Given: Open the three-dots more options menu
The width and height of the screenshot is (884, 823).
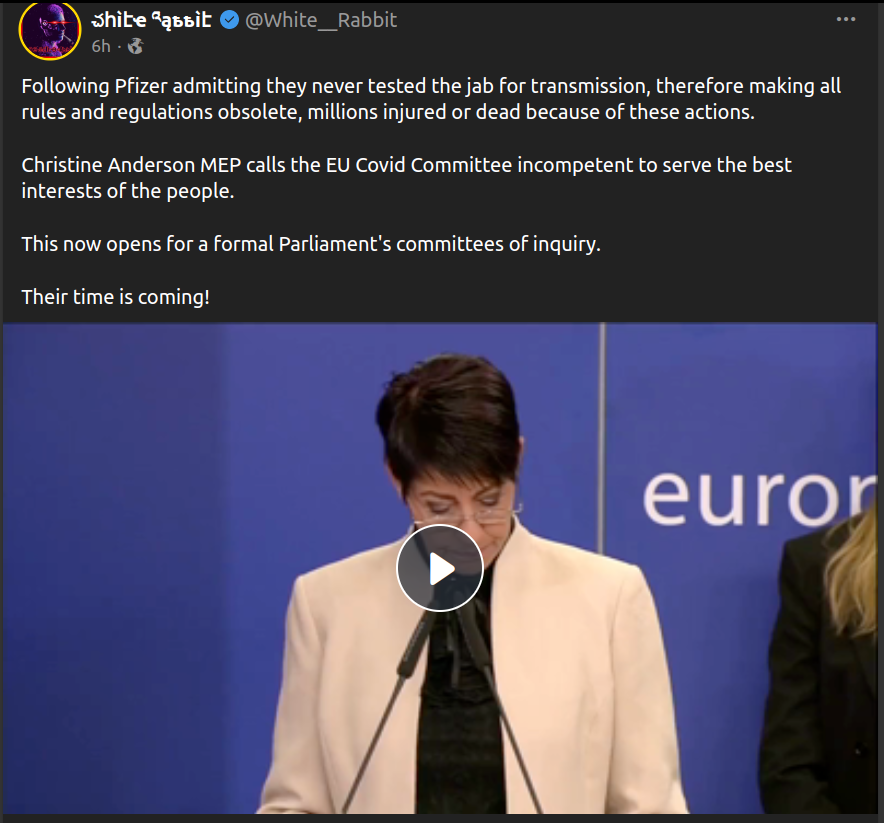Looking at the screenshot, I should [846, 19].
